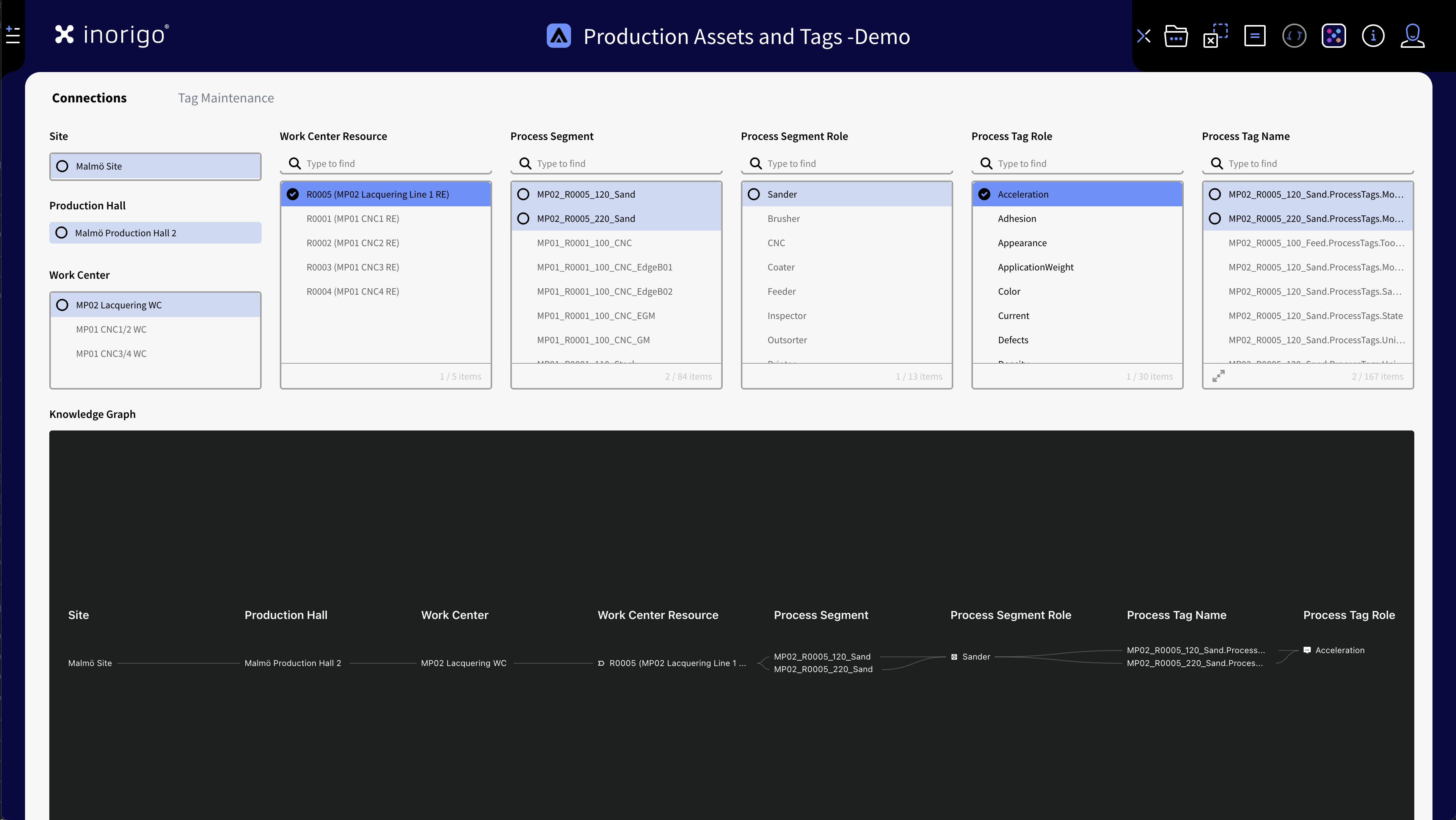Image resolution: width=1456 pixels, height=820 pixels.
Task: Click the square note icon in toolbar
Action: click(1254, 36)
